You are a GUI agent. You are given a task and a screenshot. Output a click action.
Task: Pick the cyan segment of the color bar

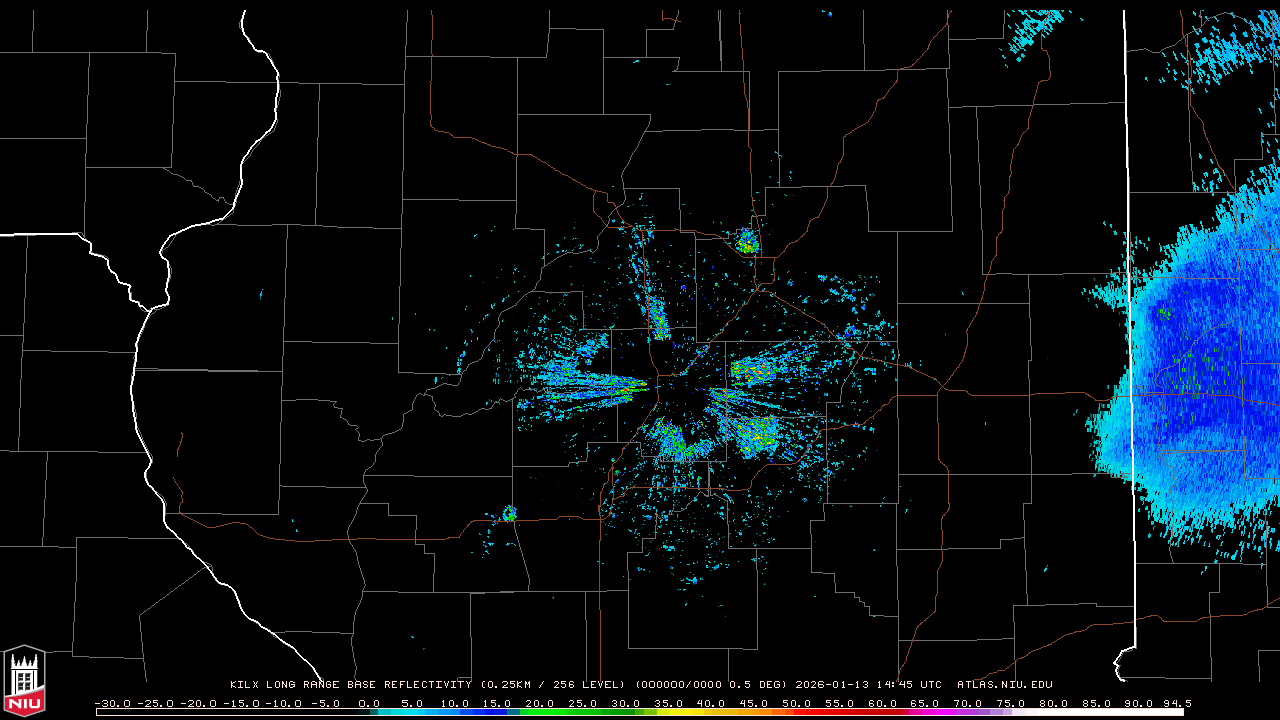(x=420, y=712)
